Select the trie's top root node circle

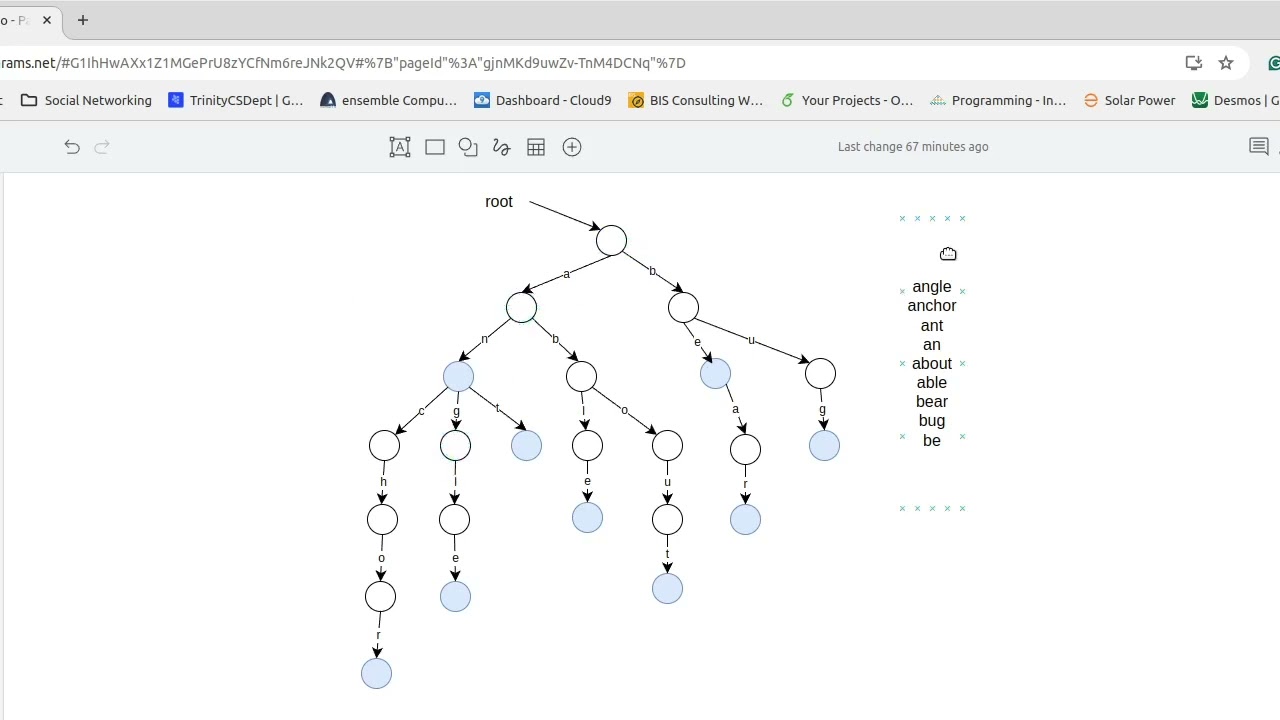[x=611, y=241]
